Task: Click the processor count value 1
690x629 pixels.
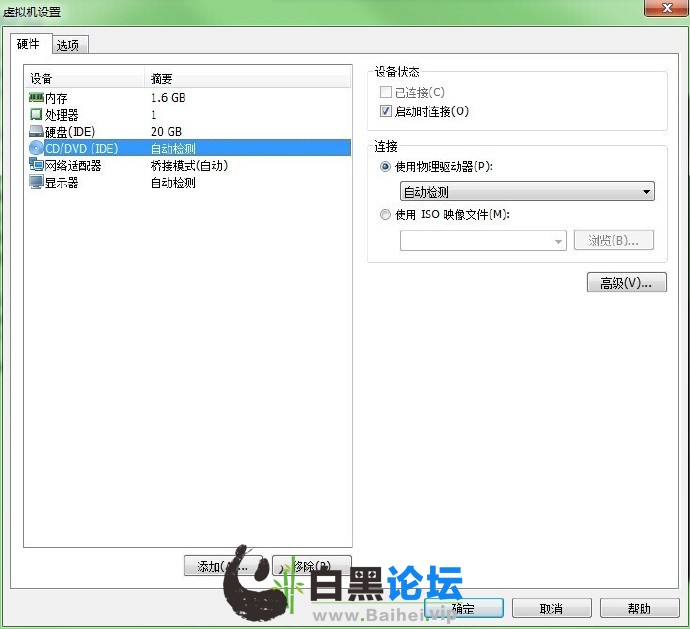Action: [x=154, y=115]
